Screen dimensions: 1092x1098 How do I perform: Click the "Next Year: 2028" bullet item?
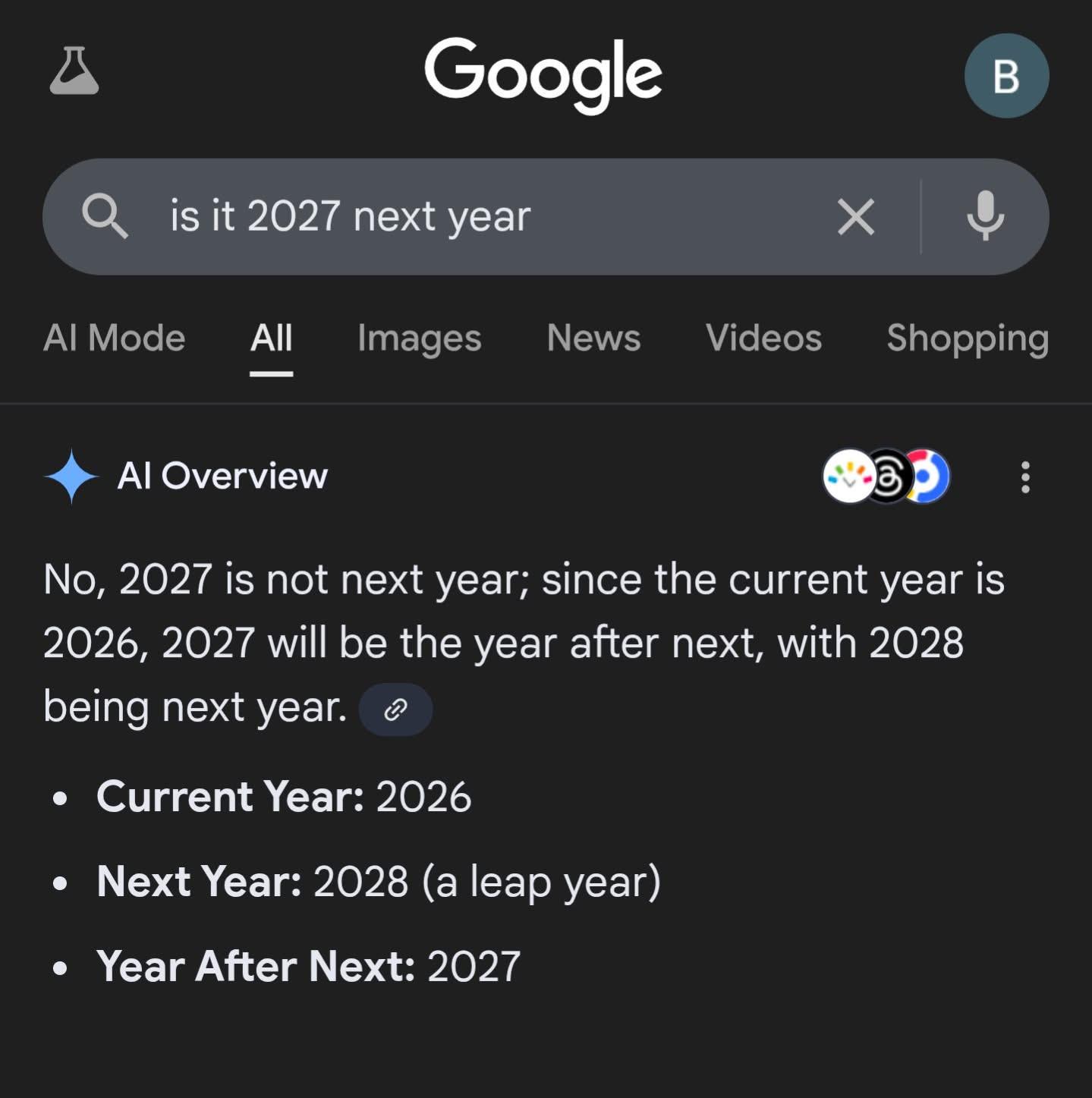pos(379,881)
